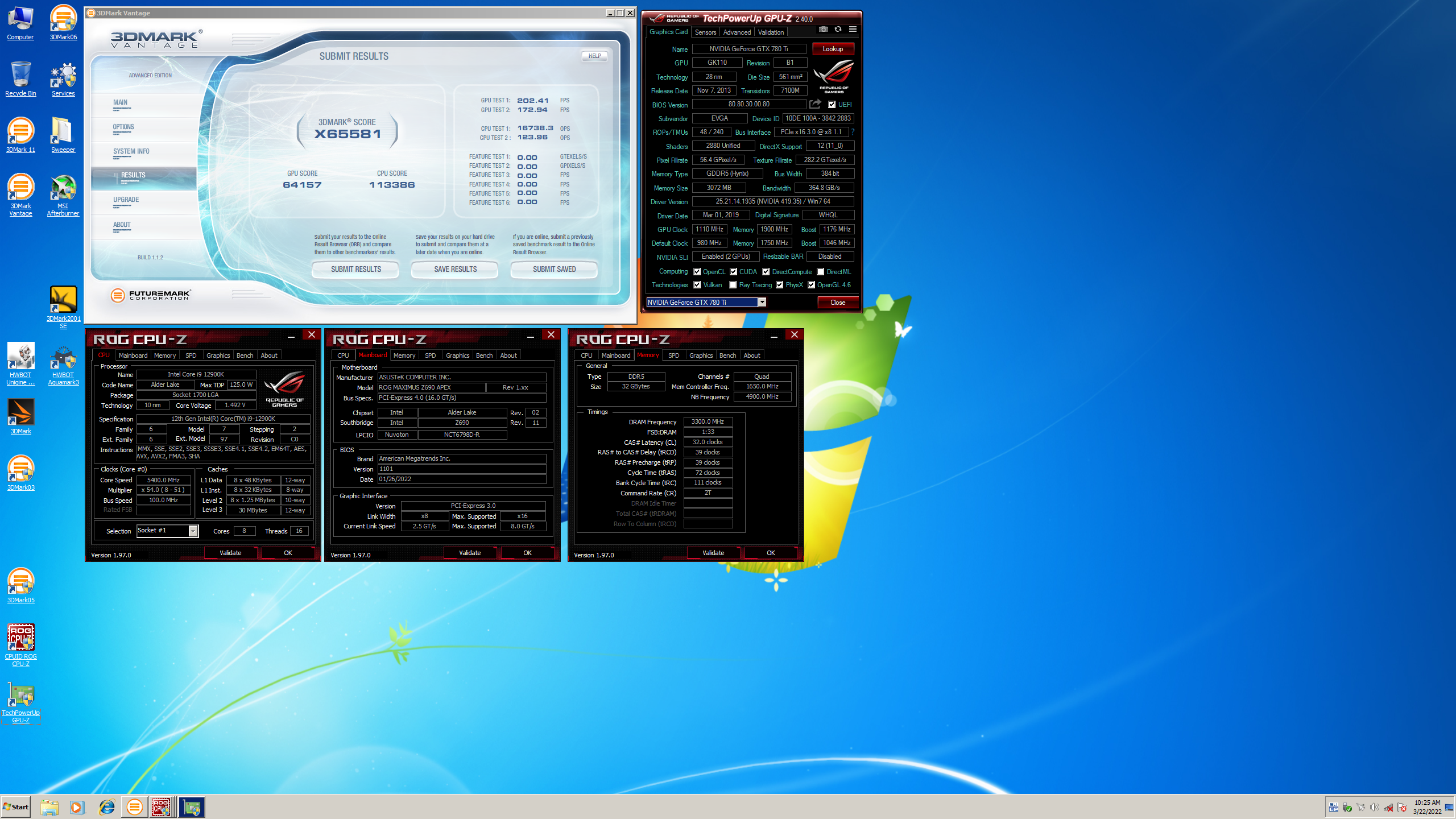Toggle the PhysX checkbox
1456x819 pixels.
point(780,285)
